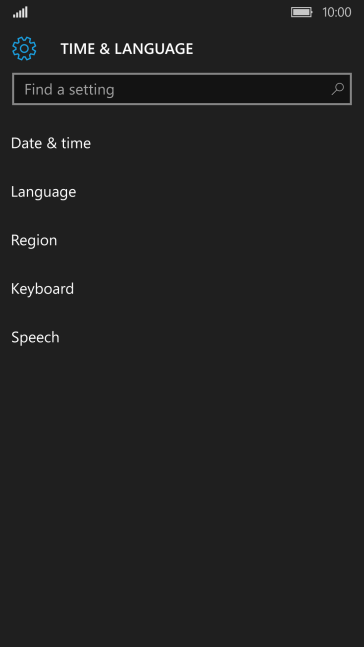The height and width of the screenshot is (647, 364).
Task: Click the TIME & LANGUAGE page title
Action: tap(127, 49)
